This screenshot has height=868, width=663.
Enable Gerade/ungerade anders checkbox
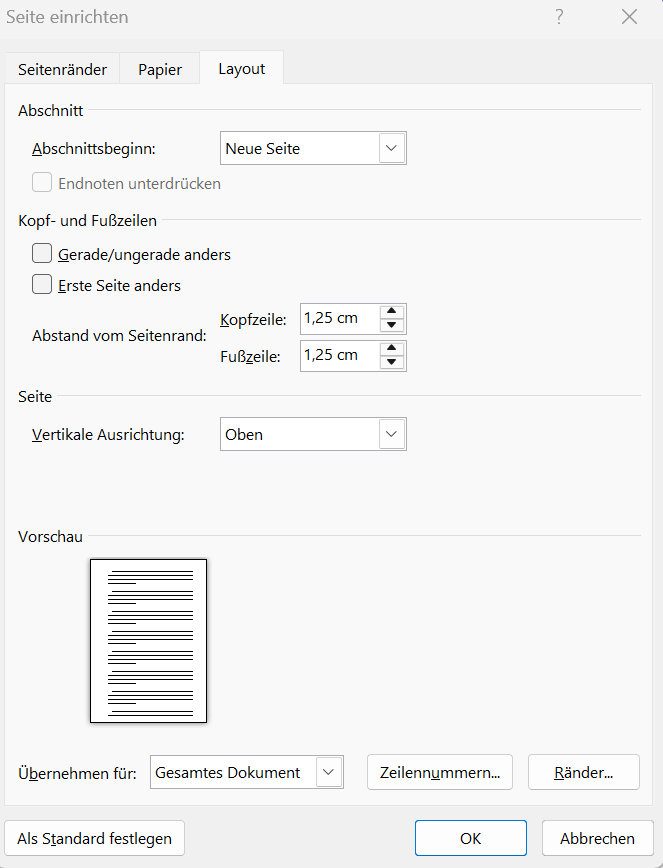[42, 254]
